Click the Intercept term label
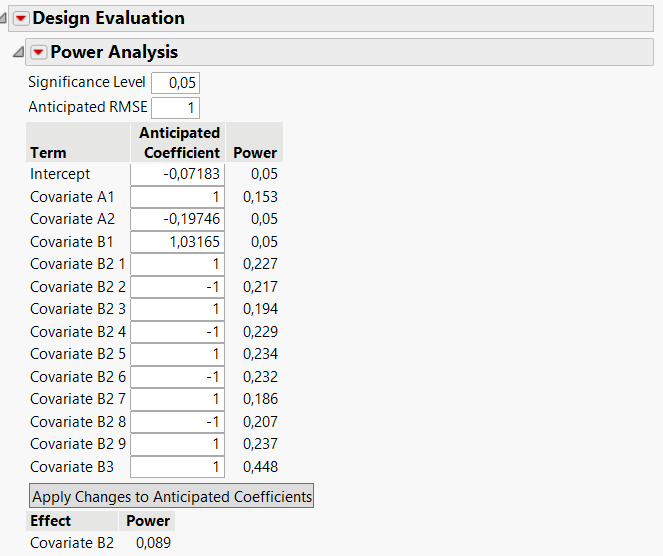The image size is (663, 556). (60, 174)
